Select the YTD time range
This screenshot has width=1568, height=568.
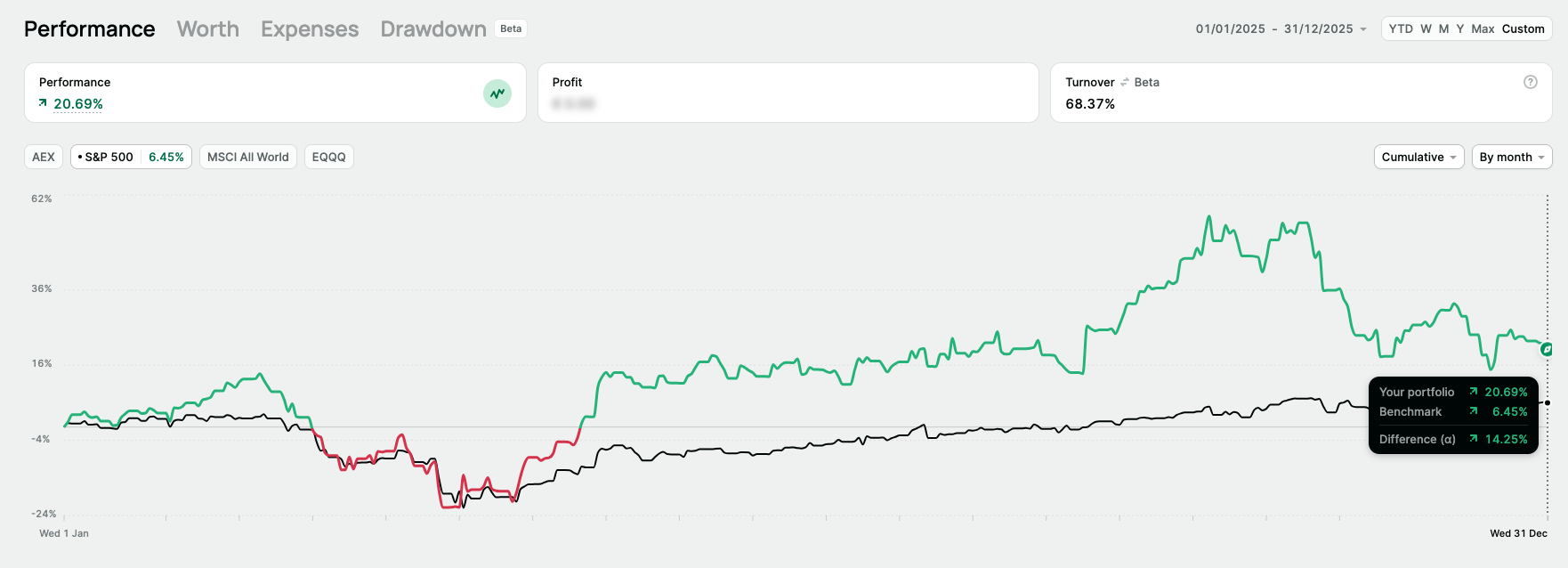(x=1401, y=28)
